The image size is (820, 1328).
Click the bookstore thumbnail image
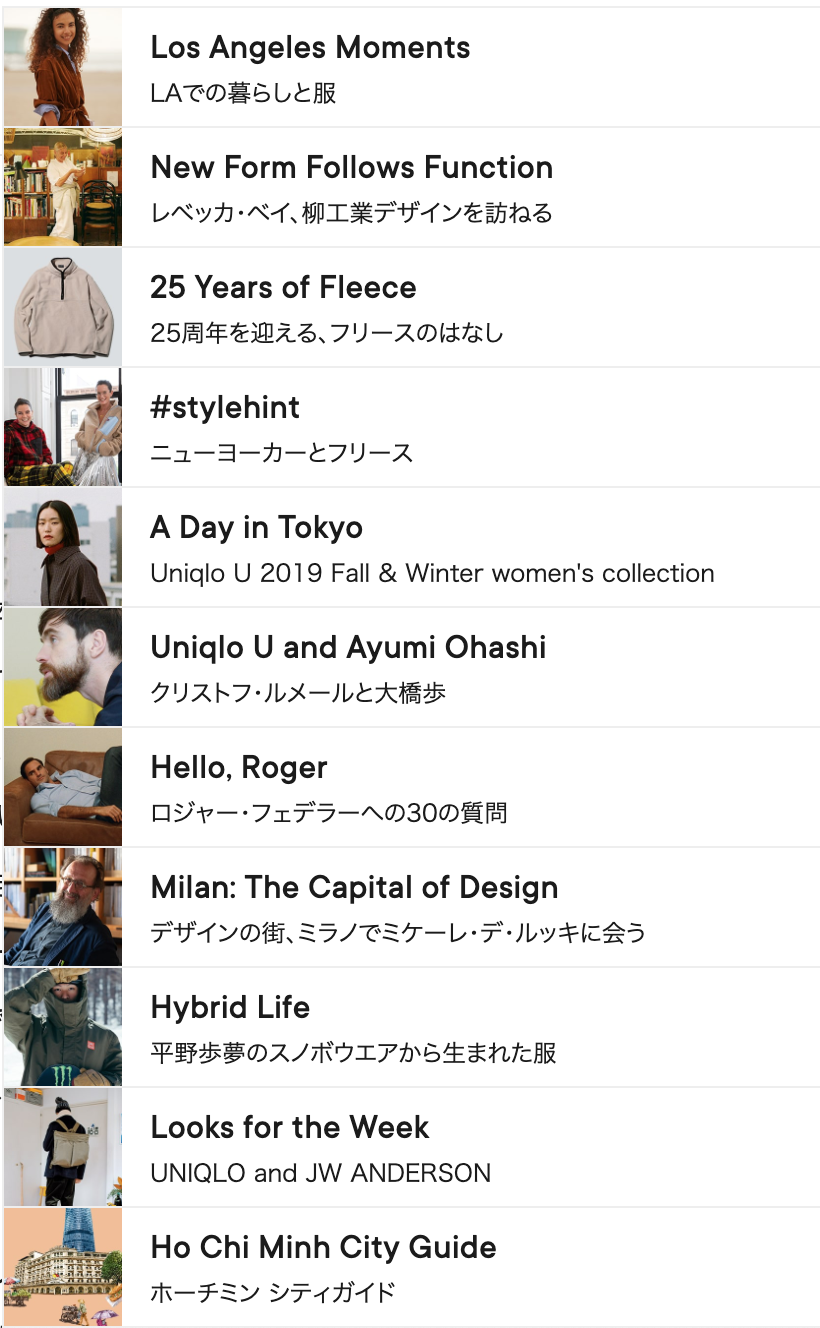coord(62,187)
